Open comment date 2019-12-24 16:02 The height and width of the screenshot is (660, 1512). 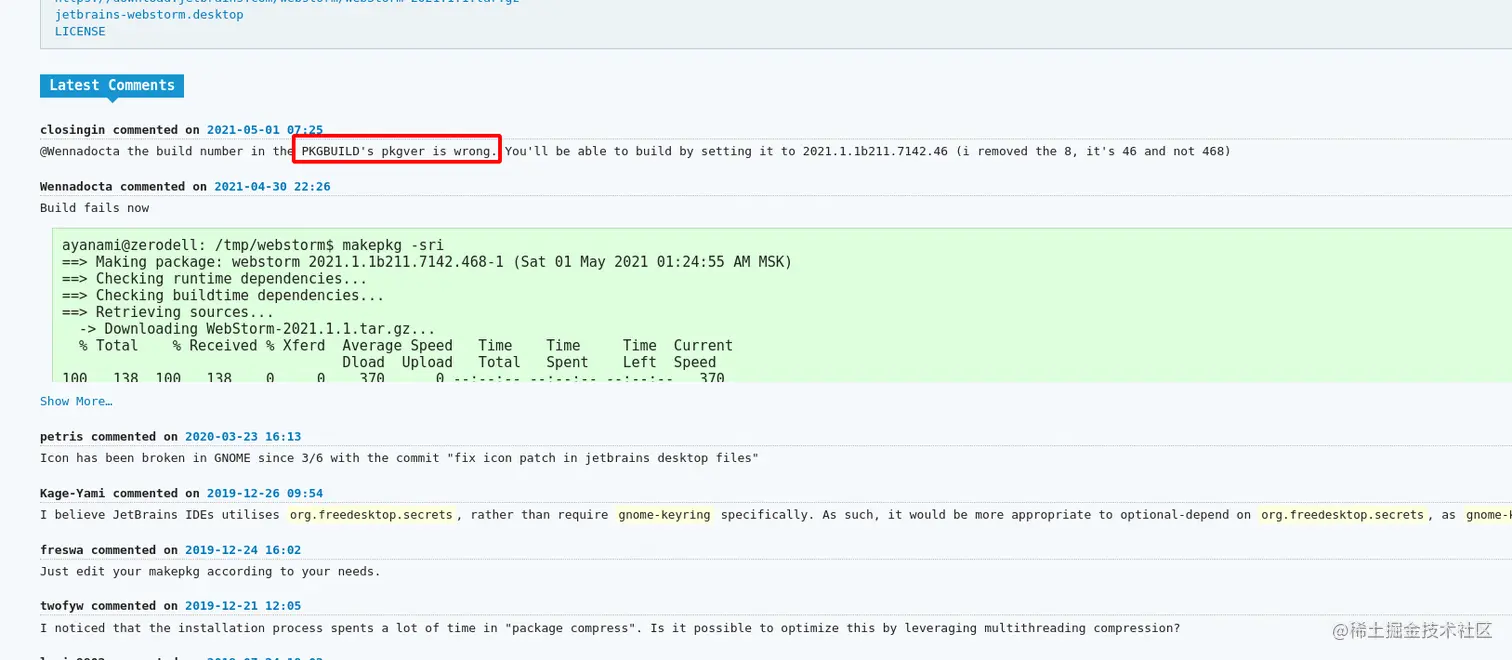[x=243, y=550]
